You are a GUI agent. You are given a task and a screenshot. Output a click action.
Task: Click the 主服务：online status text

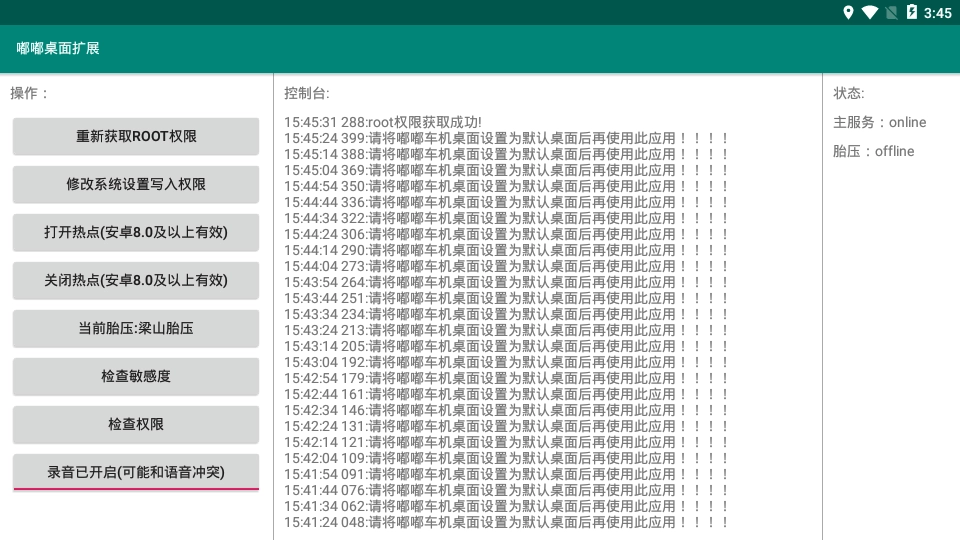(x=880, y=122)
